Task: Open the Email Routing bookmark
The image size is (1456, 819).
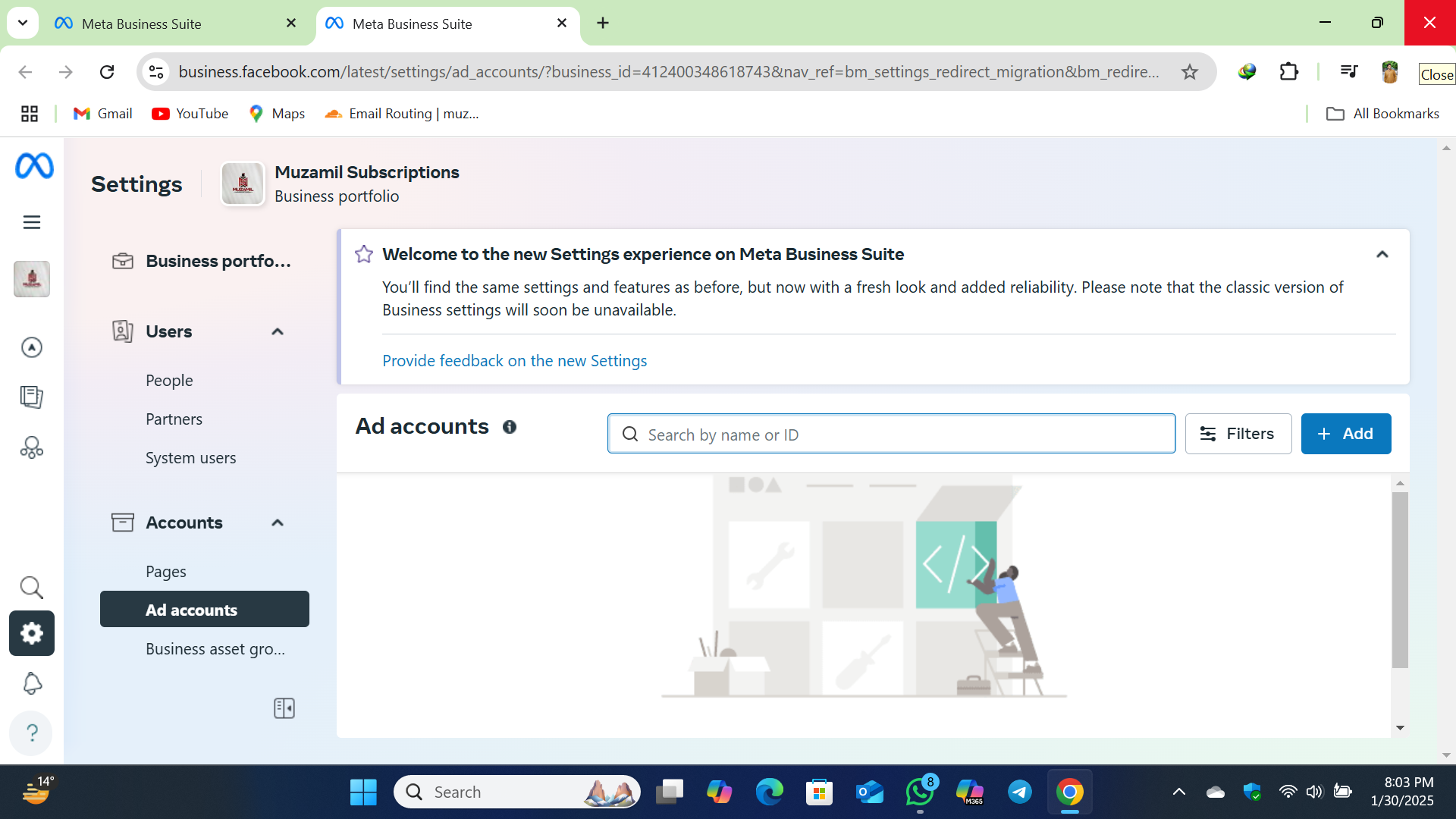Action: click(x=402, y=114)
